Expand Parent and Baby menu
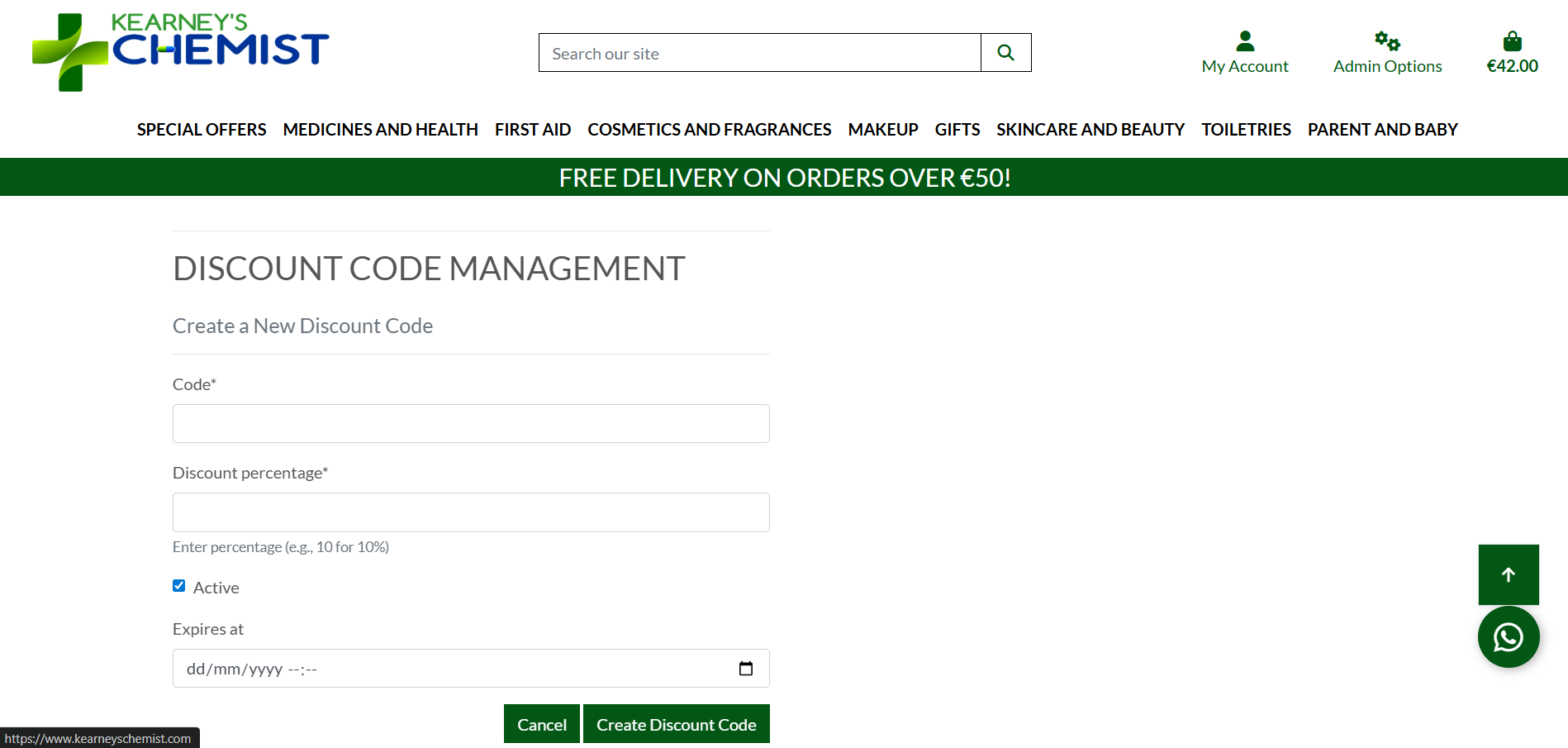This screenshot has height=748, width=1568. point(1382,130)
